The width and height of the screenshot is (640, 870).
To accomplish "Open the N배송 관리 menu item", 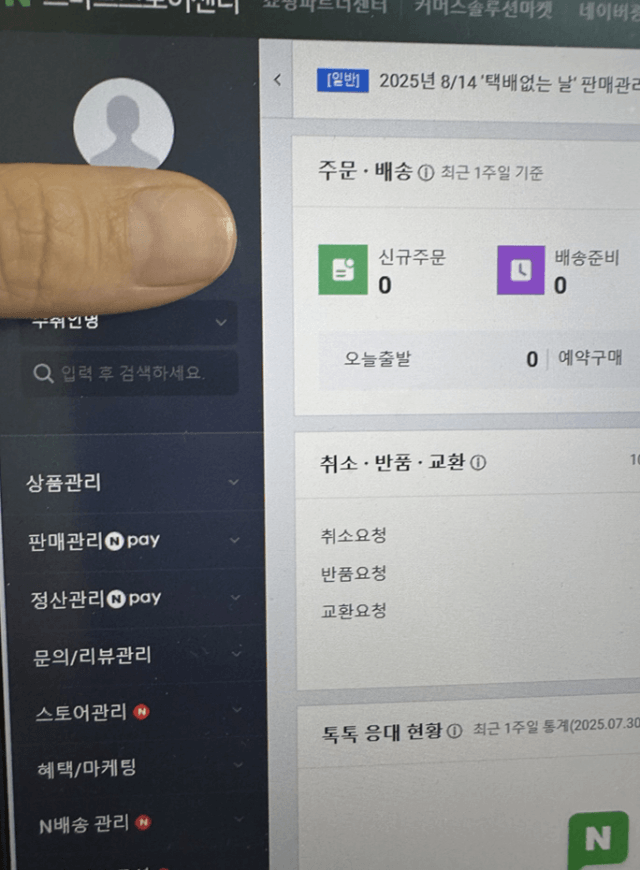I will [84, 825].
